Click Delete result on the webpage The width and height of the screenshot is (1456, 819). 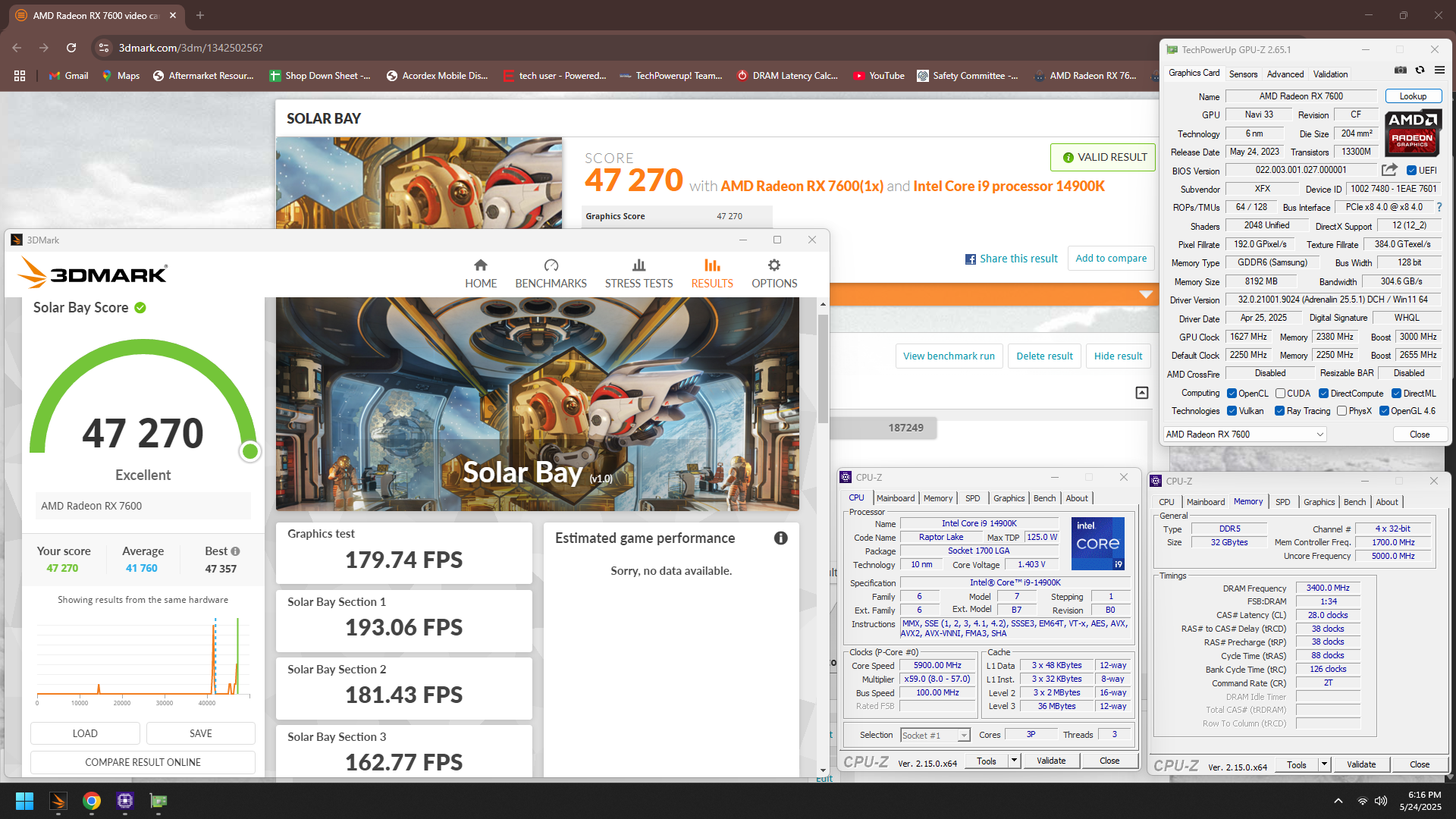pyautogui.click(x=1044, y=356)
